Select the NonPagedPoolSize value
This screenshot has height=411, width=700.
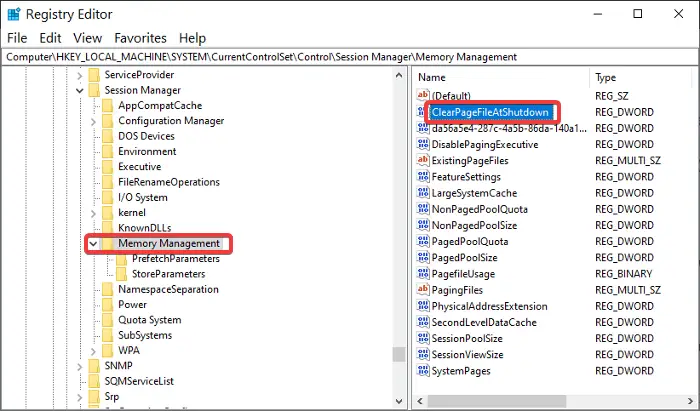[x=474, y=225]
